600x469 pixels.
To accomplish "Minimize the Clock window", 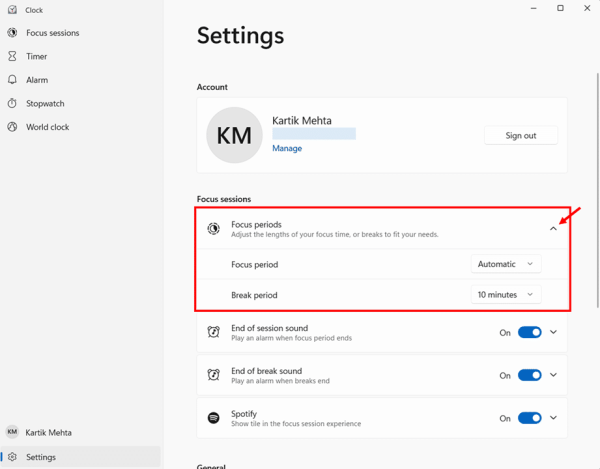I will pyautogui.click(x=533, y=8).
